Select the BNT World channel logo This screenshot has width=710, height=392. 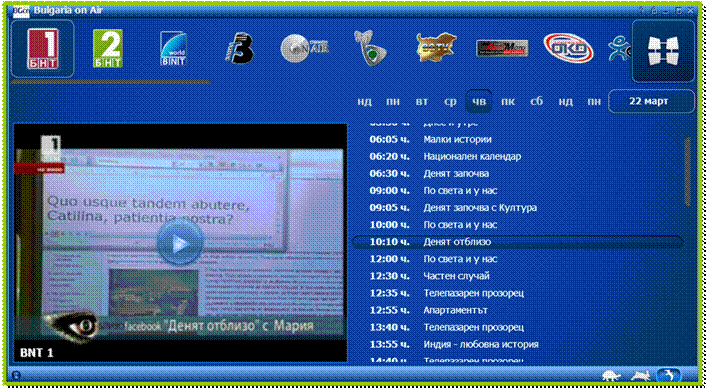pos(173,48)
